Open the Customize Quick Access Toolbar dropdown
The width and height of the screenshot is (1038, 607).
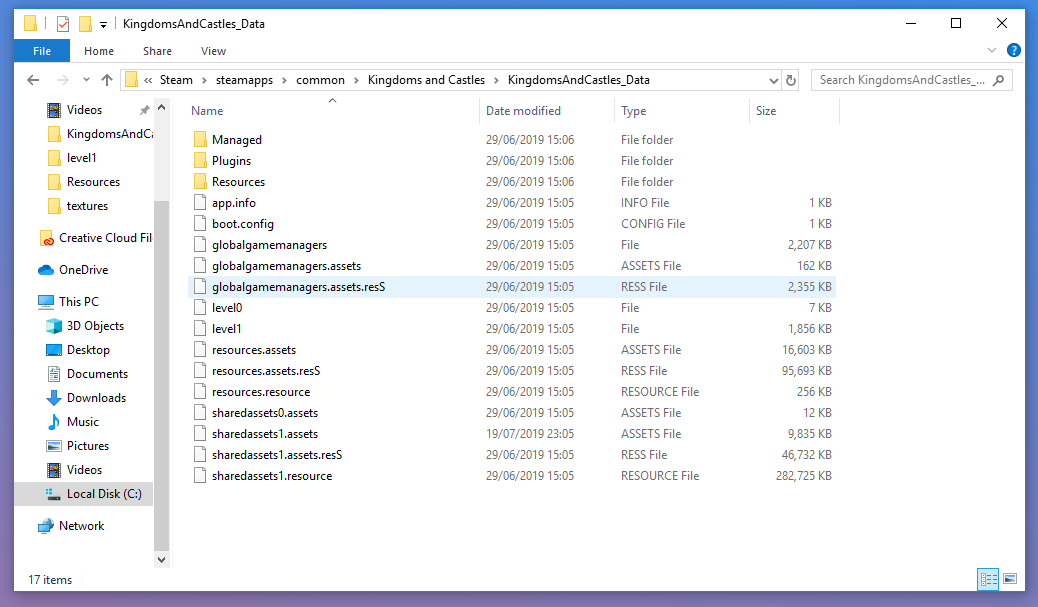pyautogui.click(x=103, y=24)
